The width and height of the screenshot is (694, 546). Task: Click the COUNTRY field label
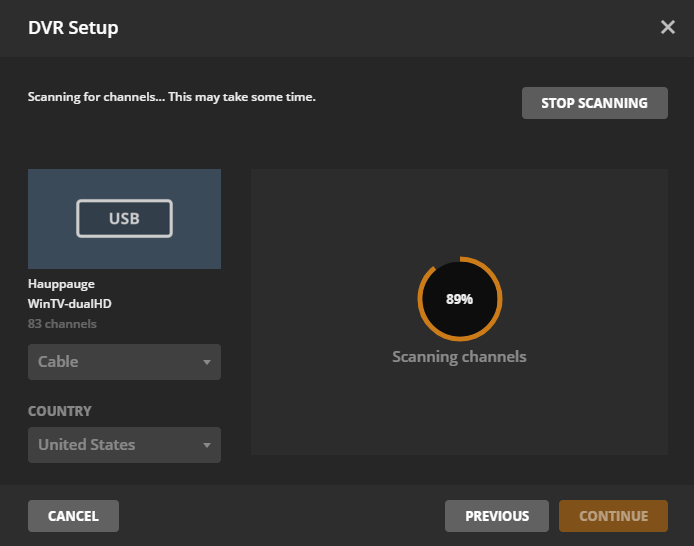coord(59,411)
